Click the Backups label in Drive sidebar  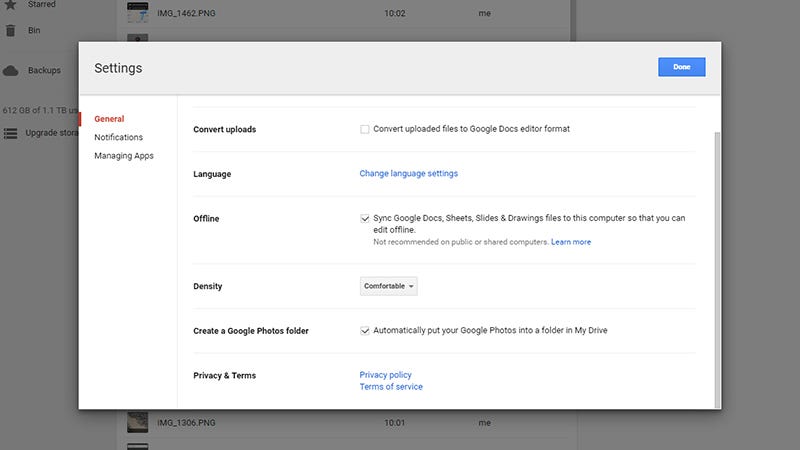[x=44, y=70]
